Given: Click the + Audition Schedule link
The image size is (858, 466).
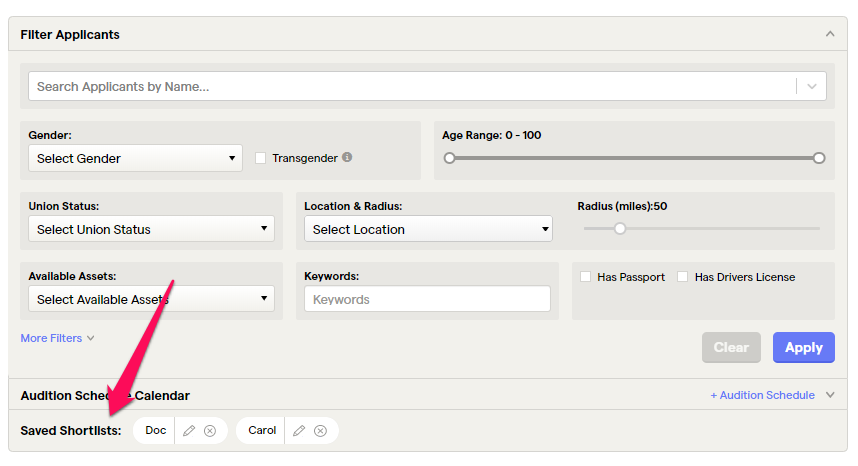Looking at the screenshot, I should tap(762, 395).
